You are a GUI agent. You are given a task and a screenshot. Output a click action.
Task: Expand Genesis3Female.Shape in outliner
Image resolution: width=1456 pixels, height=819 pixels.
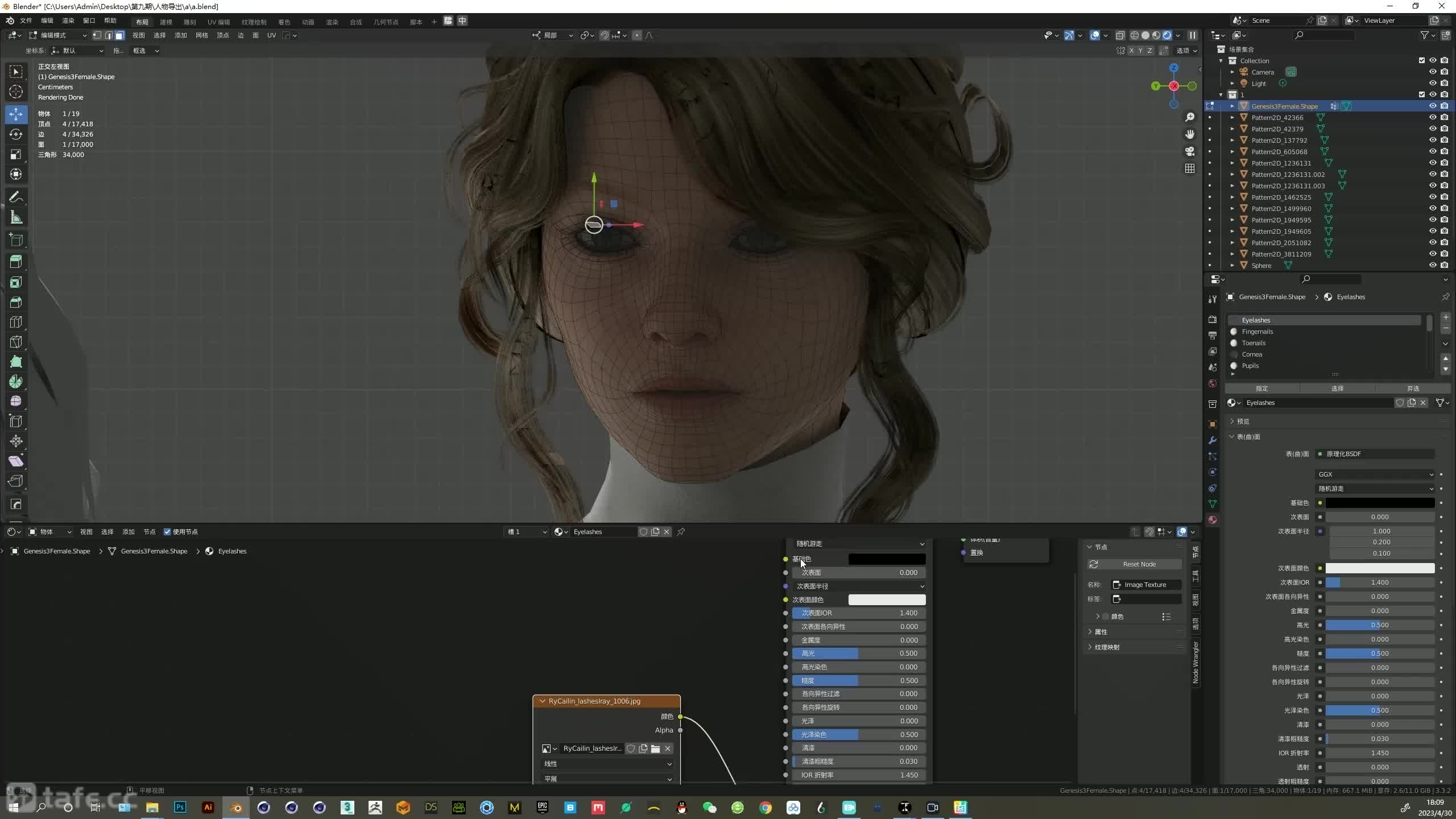pos(1232,106)
